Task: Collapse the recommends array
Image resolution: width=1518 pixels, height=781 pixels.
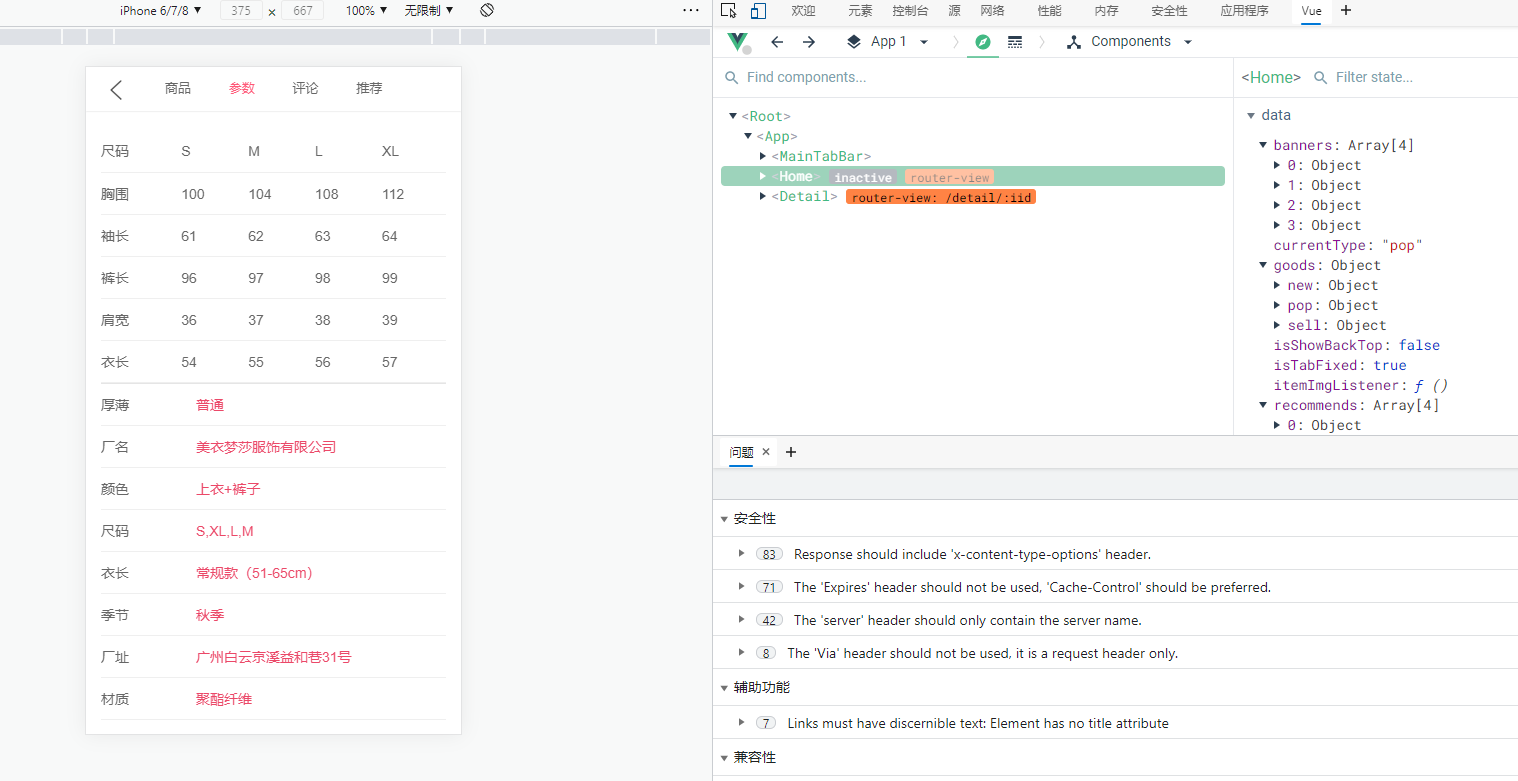Action: point(1263,405)
